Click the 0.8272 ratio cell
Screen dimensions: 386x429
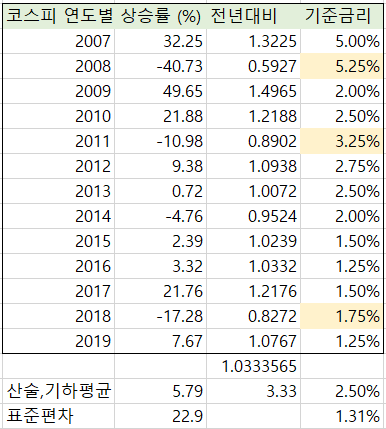pos(253,316)
